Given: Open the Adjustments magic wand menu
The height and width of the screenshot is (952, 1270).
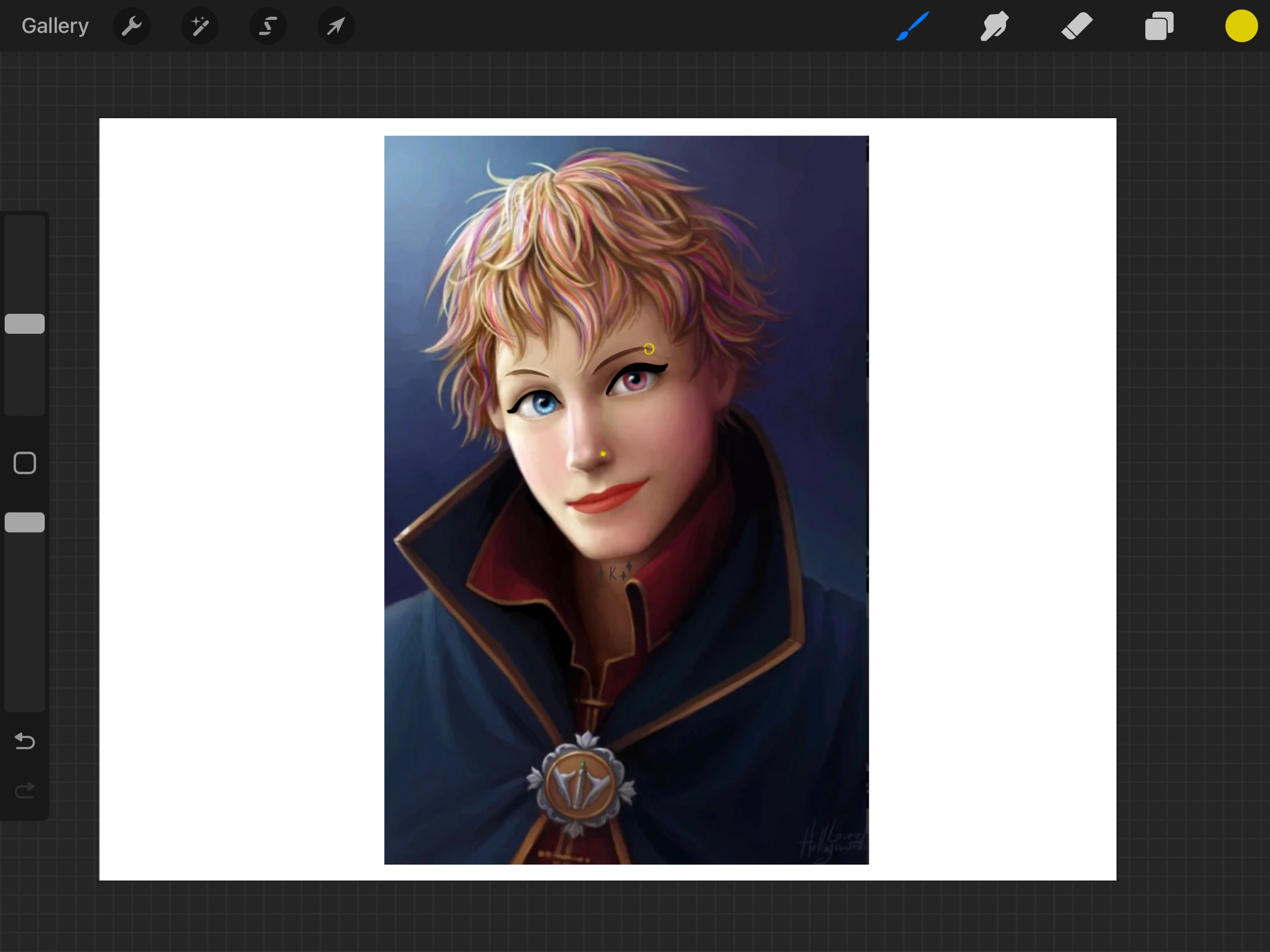Looking at the screenshot, I should click(x=200, y=26).
